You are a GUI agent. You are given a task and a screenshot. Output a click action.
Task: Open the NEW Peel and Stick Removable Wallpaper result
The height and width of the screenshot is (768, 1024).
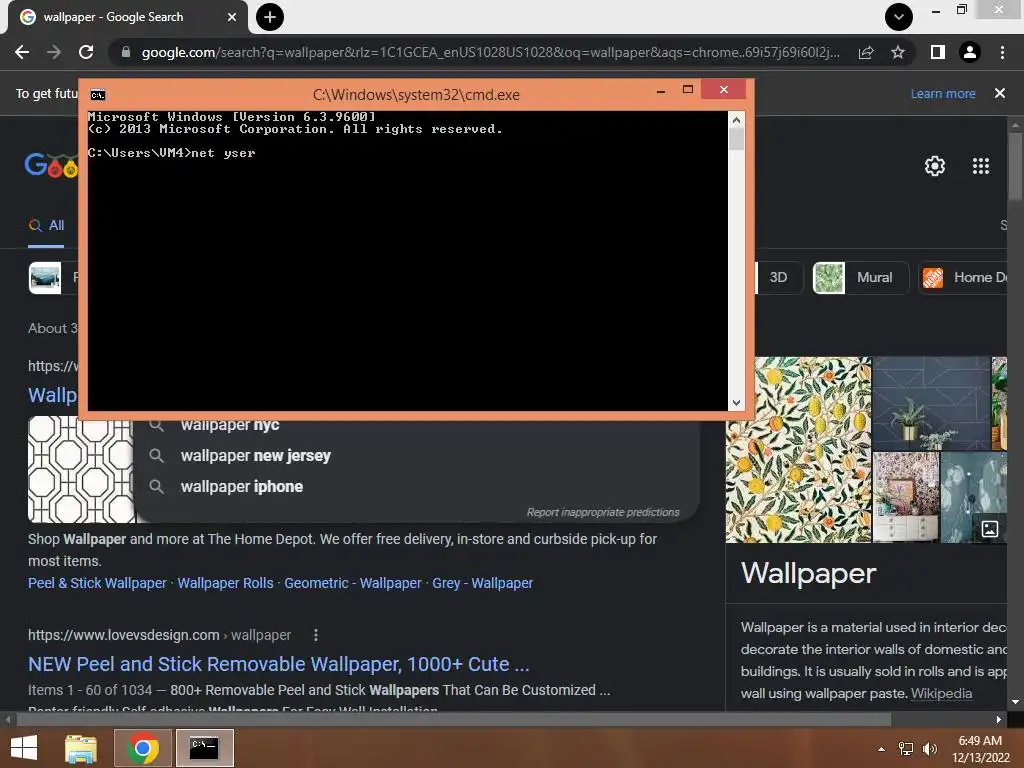coord(279,664)
